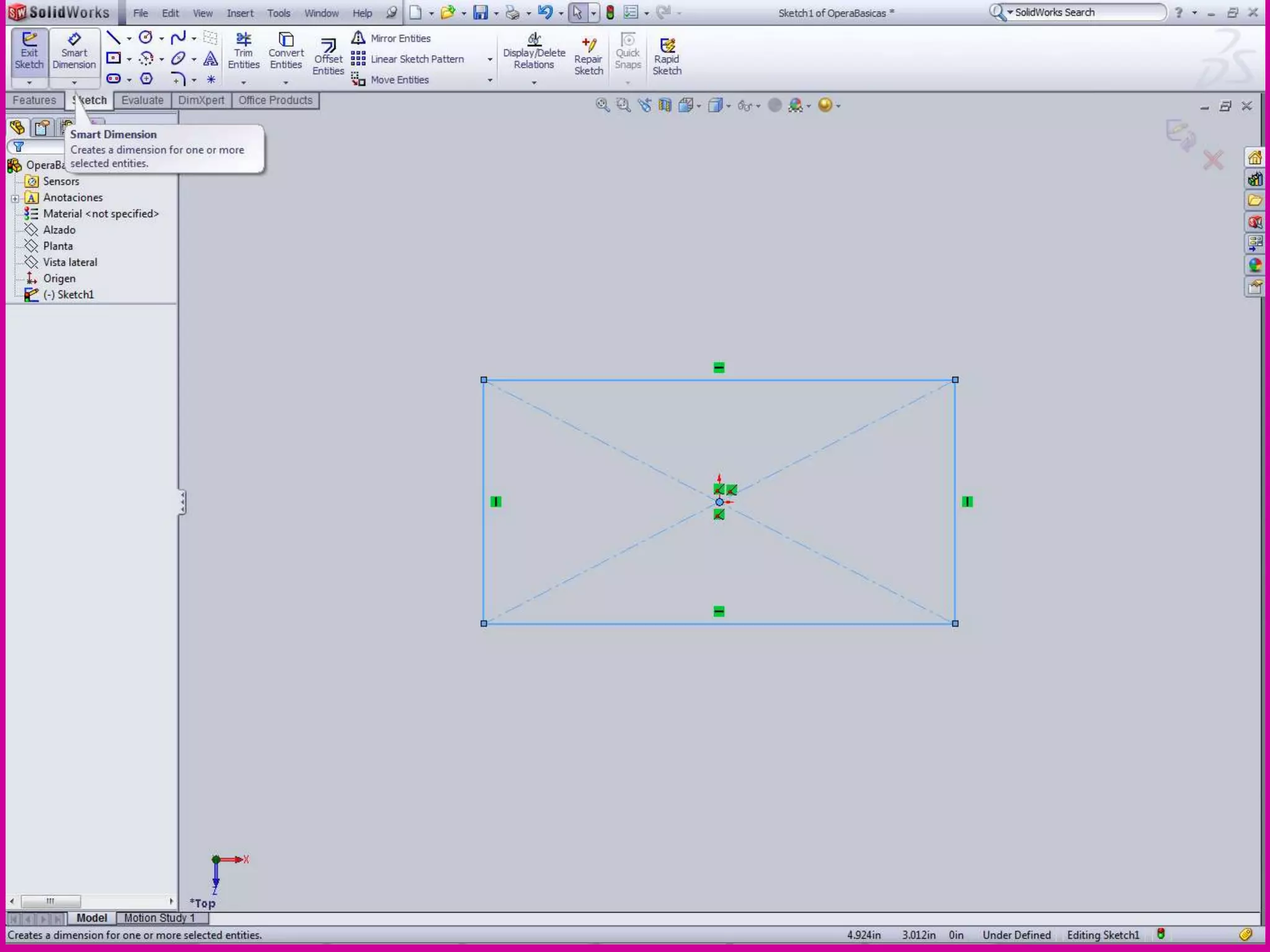The width and height of the screenshot is (1270, 952).
Task: Select the Trim Entities tool
Action: (x=243, y=51)
